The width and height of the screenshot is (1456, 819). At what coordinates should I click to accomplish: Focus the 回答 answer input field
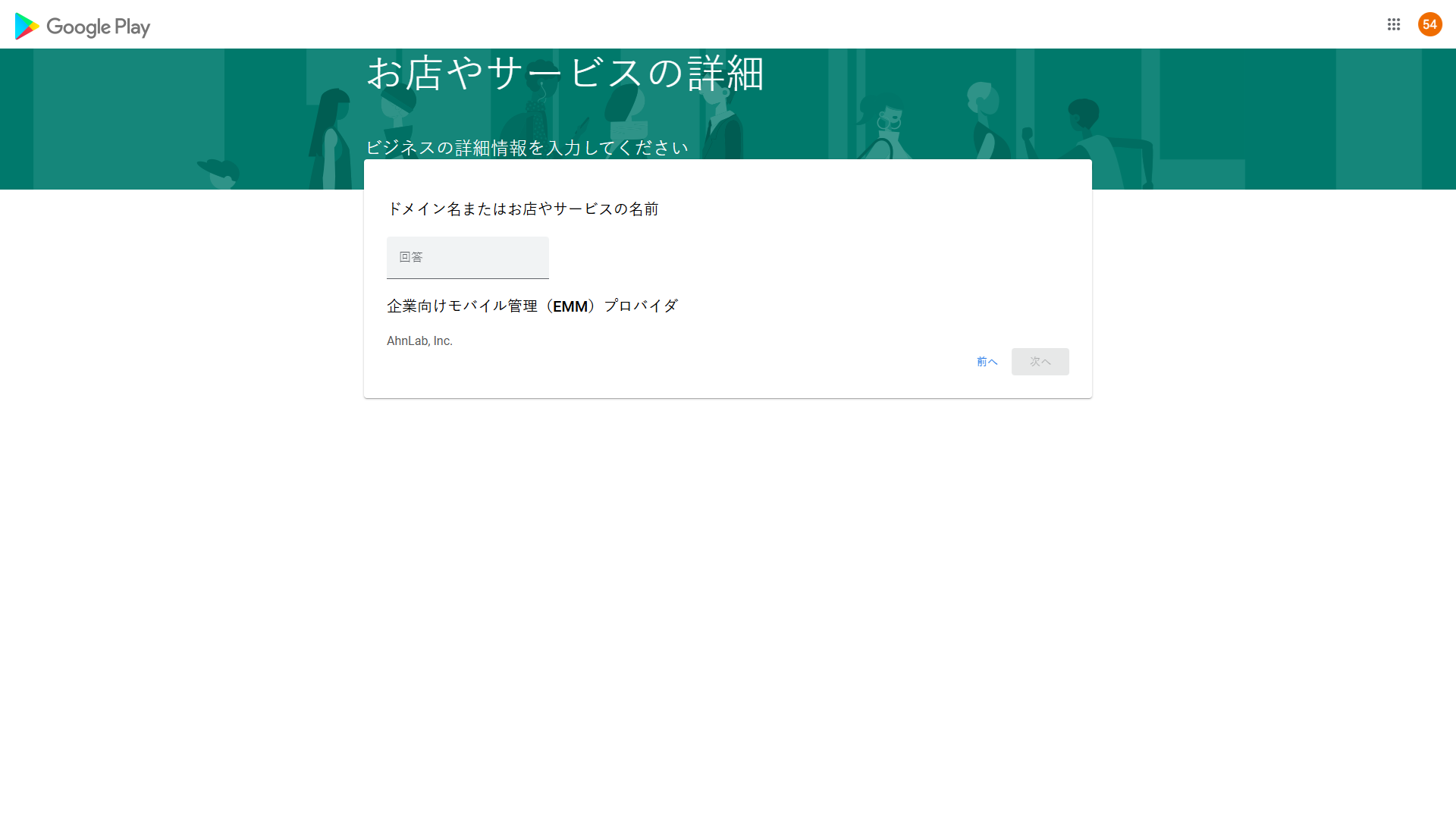click(467, 257)
